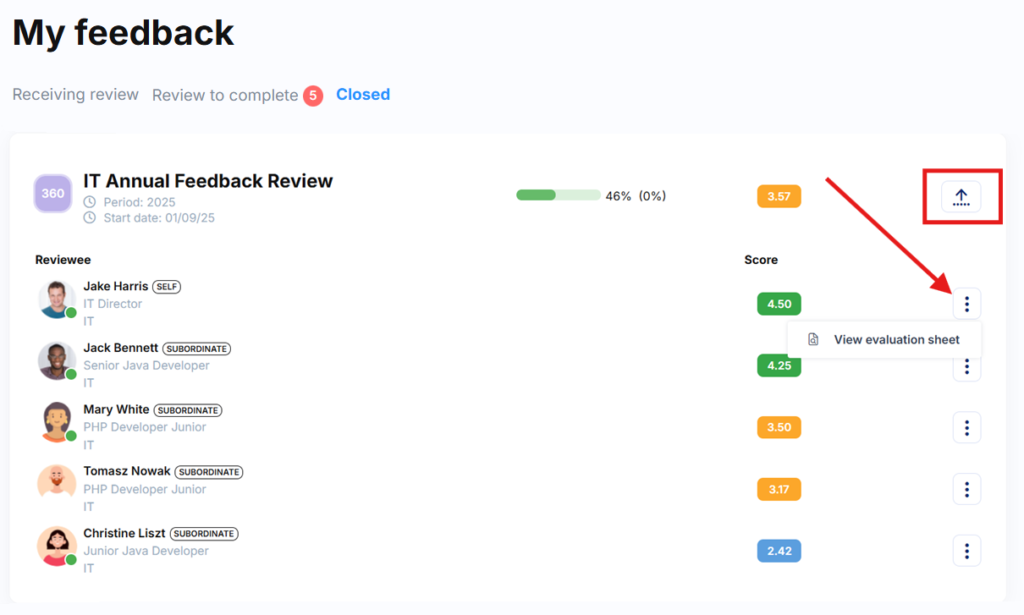The width and height of the screenshot is (1024, 615).
Task: Click Christine Liszt profile avatar
Action: [57, 546]
